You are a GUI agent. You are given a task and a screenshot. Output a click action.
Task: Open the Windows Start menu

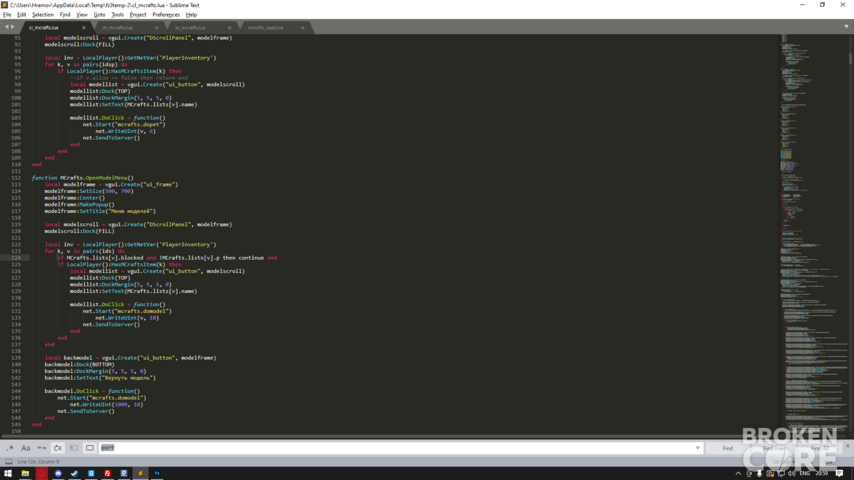(8, 473)
